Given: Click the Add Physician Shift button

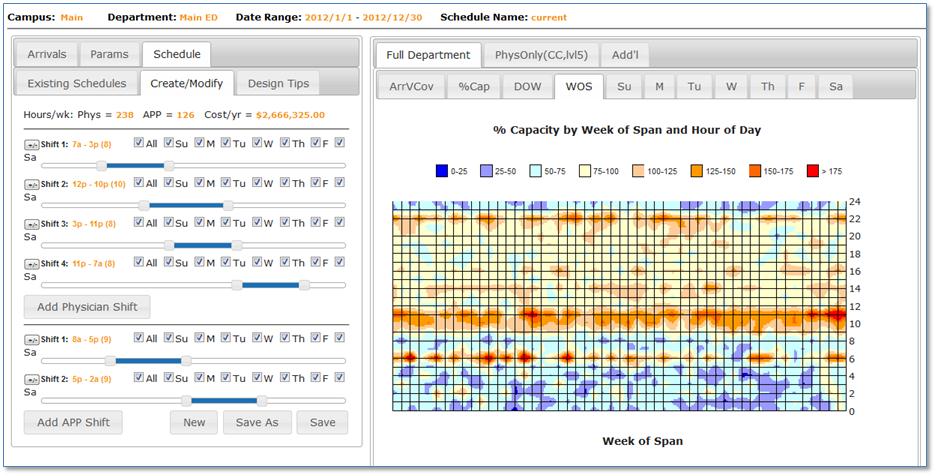Looking at the screenshot, I should tap(87, 307).
